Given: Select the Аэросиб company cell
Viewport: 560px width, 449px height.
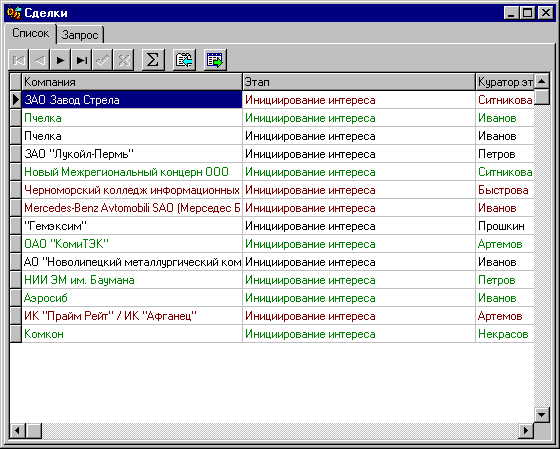Looking at the screenshot, I should pyautogui.click(x=132, y=298).
